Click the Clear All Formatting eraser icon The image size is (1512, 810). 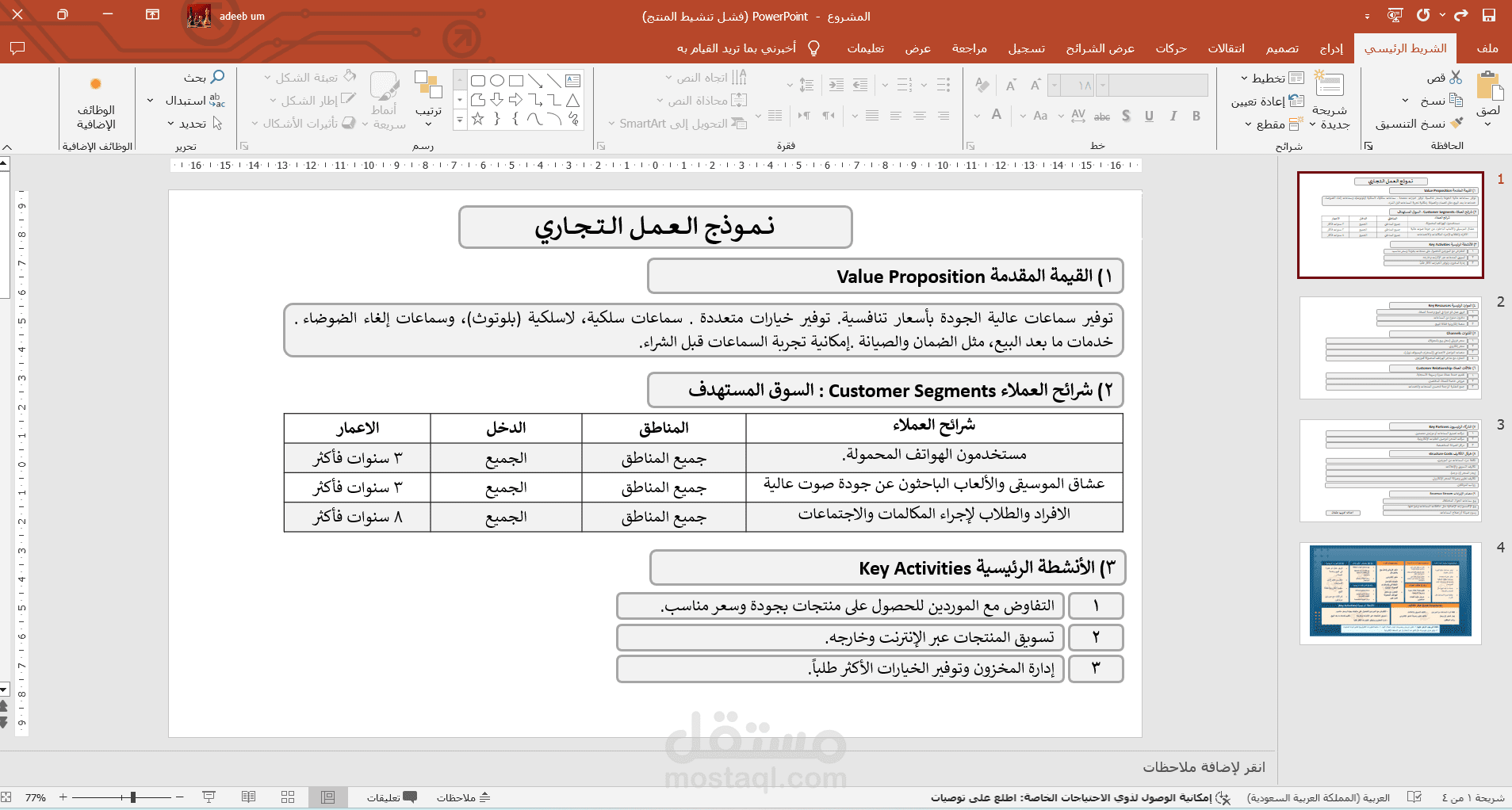point(982,85)
